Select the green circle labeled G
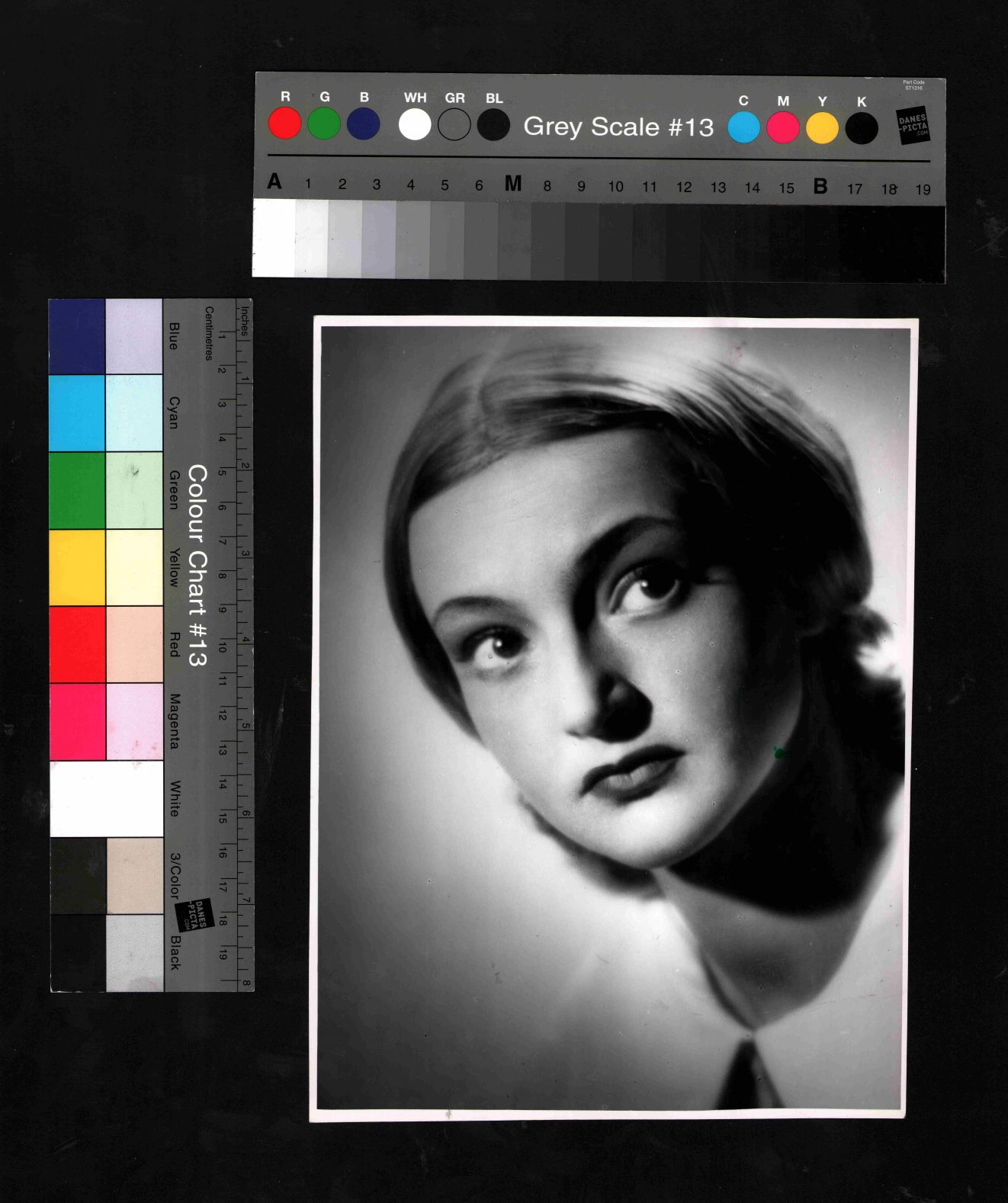Screen dimensions: 1008x1203 (324, 124)
